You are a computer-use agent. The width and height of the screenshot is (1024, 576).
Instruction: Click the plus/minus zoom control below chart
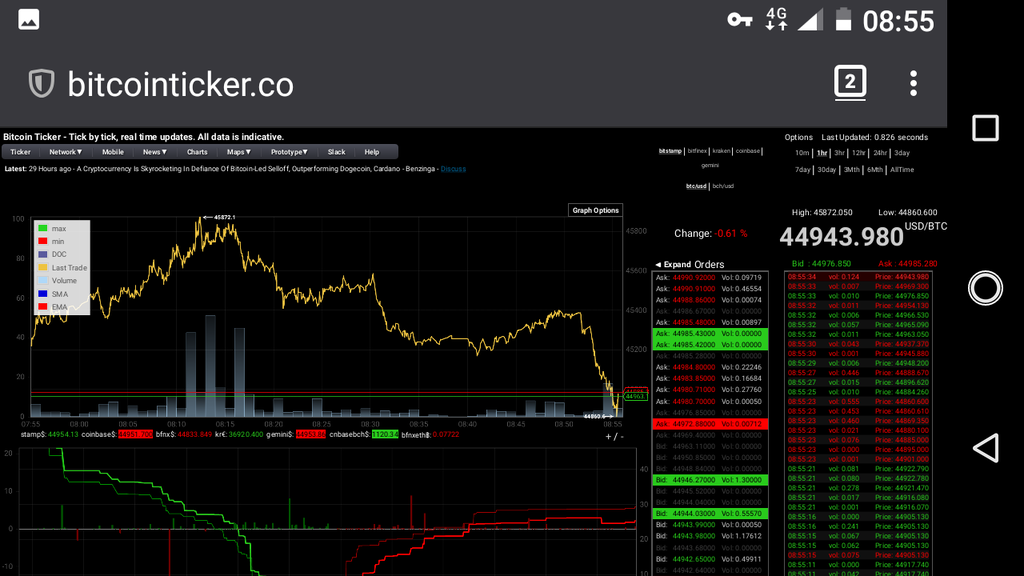click(614, 436)
